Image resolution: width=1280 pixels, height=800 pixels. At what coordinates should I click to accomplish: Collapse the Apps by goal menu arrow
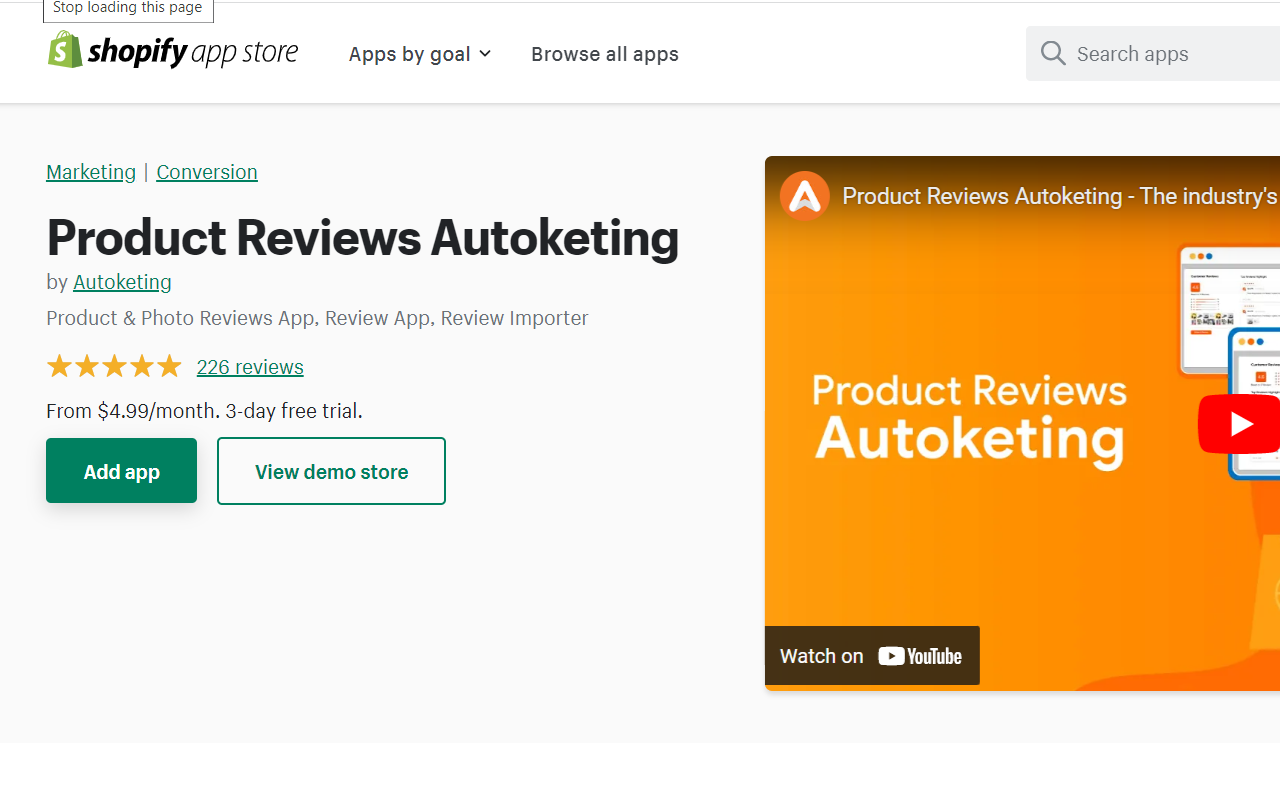484,54
